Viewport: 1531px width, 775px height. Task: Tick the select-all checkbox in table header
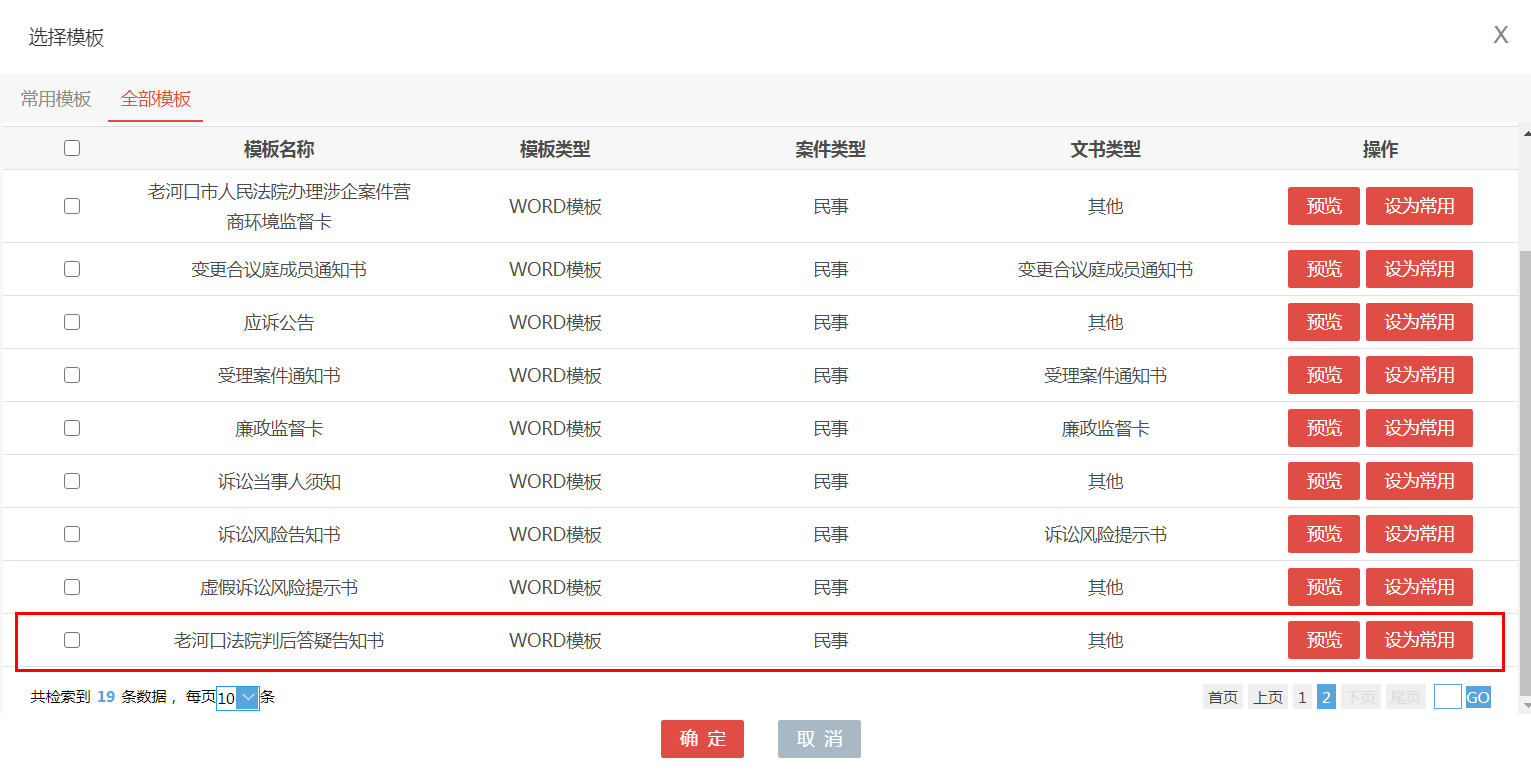72,148
